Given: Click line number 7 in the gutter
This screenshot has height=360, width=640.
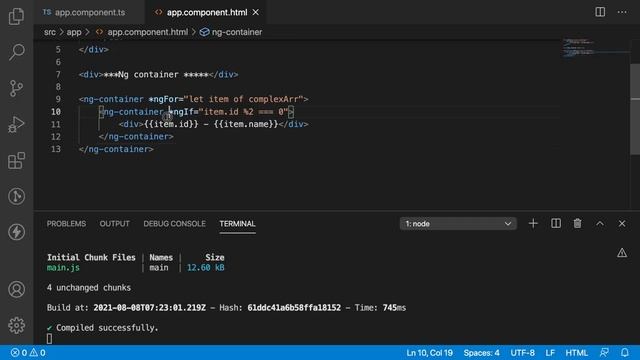Looking at the screenshot, I should point(58,74).
